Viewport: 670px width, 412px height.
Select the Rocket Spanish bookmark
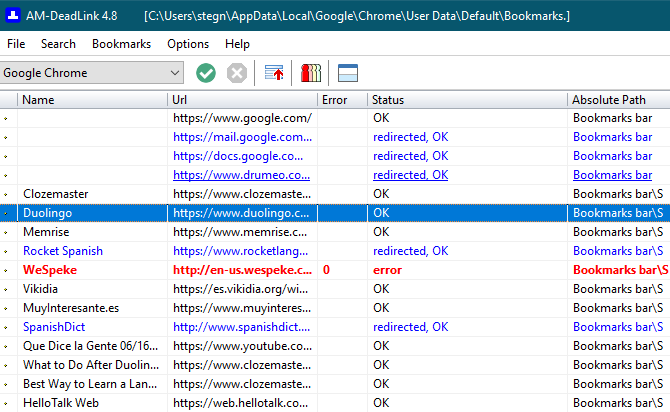coord(63,251)
